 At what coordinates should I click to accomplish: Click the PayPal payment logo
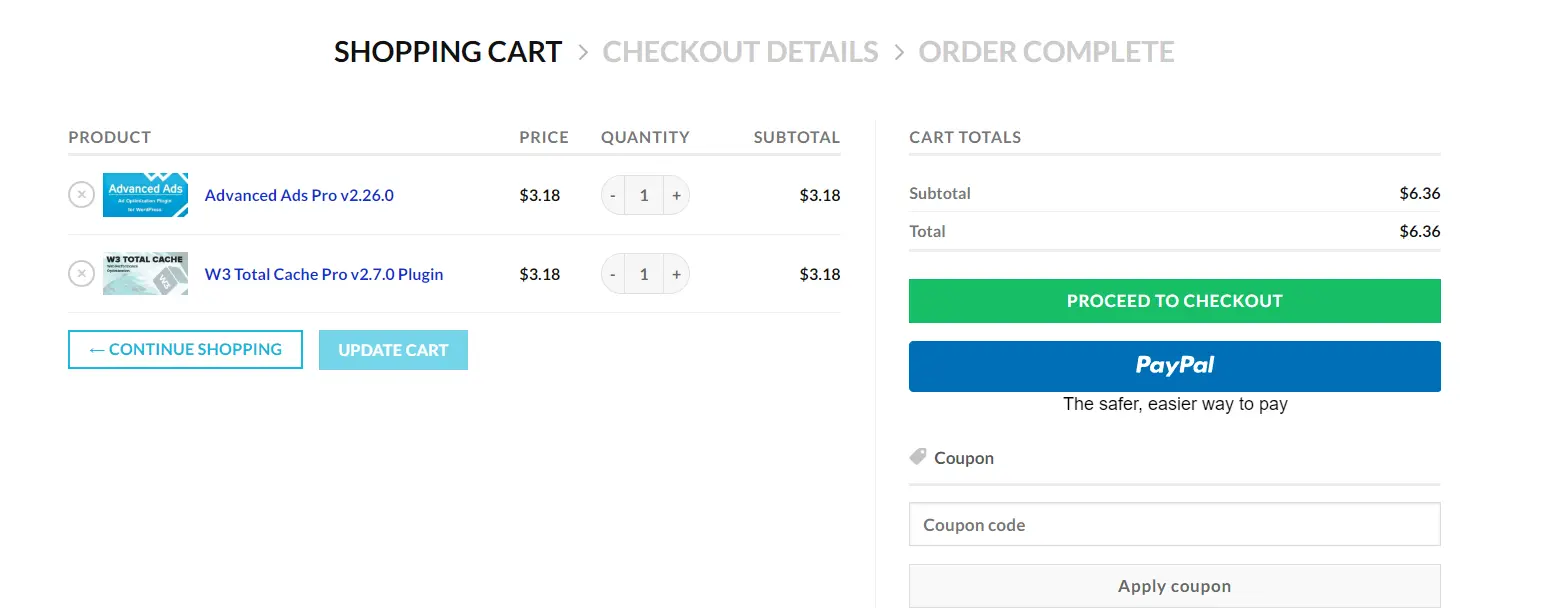(x=1174, y=365)
